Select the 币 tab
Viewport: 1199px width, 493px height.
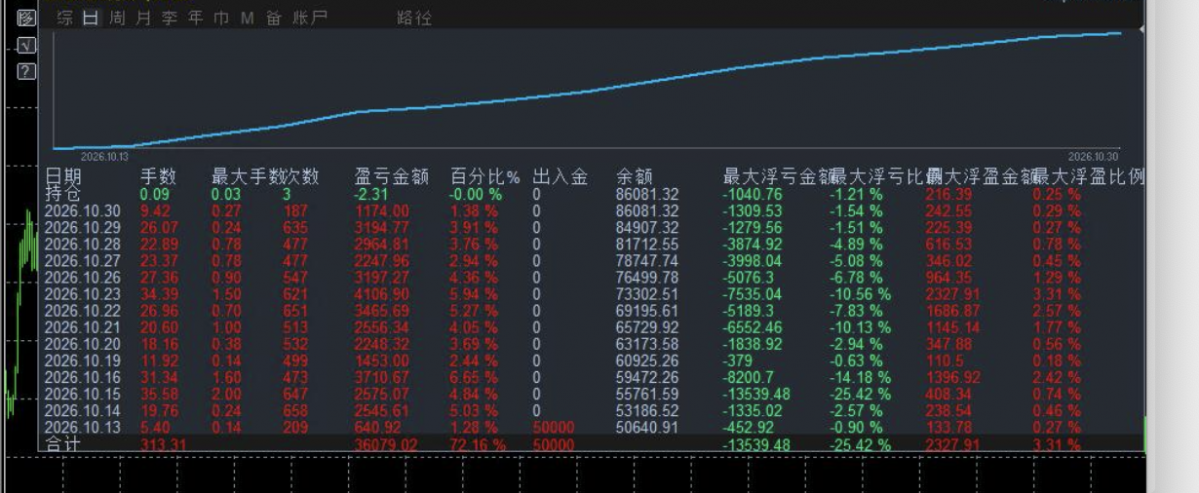click(x=221, y=18)
